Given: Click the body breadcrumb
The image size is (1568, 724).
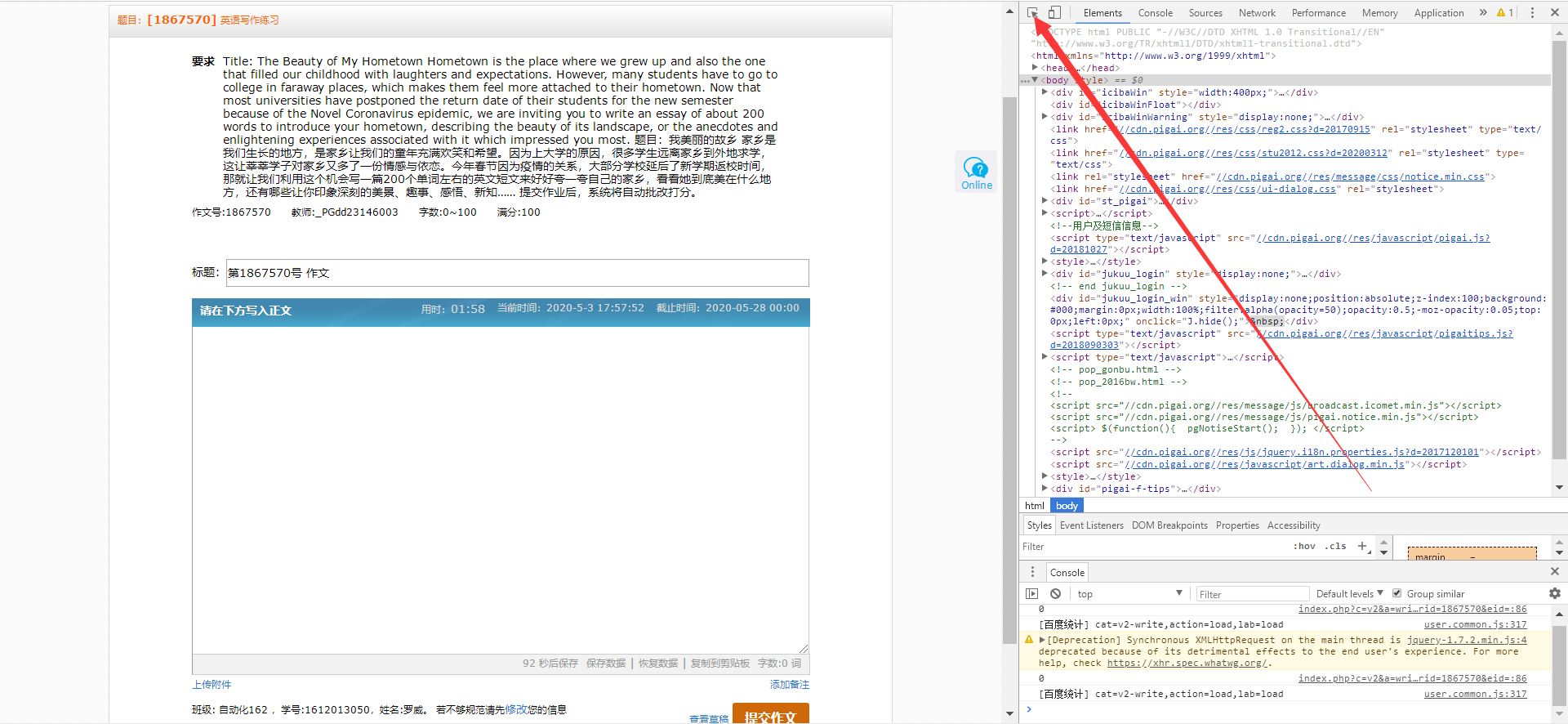Looking at the screenshot, I should [x=1067, y=506].
